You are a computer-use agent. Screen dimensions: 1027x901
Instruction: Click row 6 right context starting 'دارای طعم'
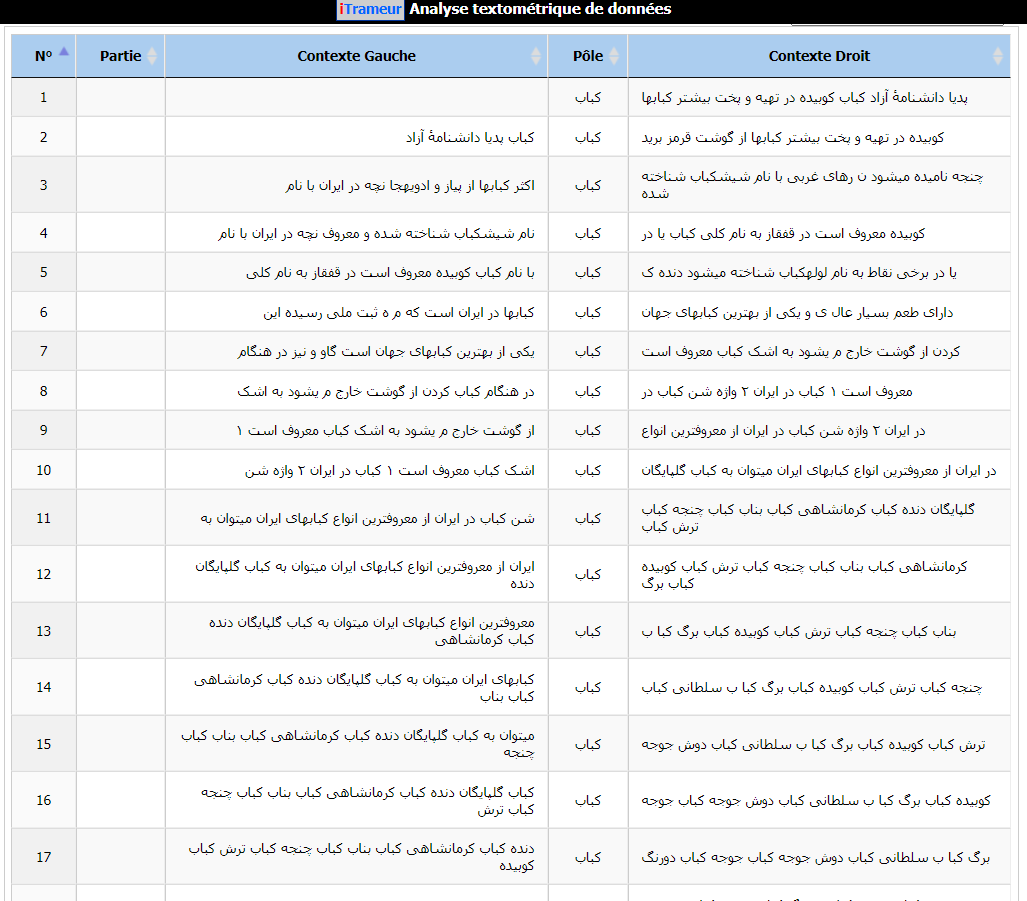[797, 313]
